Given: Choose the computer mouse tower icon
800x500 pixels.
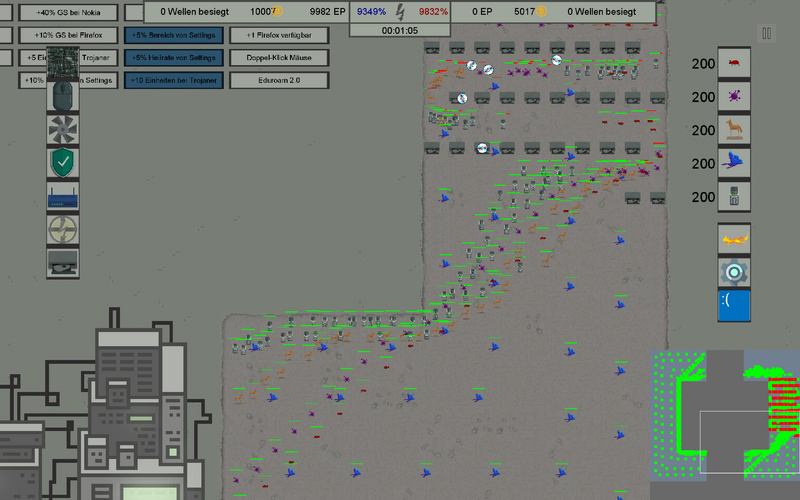Looking at the screenshot, I should [63, 96].
